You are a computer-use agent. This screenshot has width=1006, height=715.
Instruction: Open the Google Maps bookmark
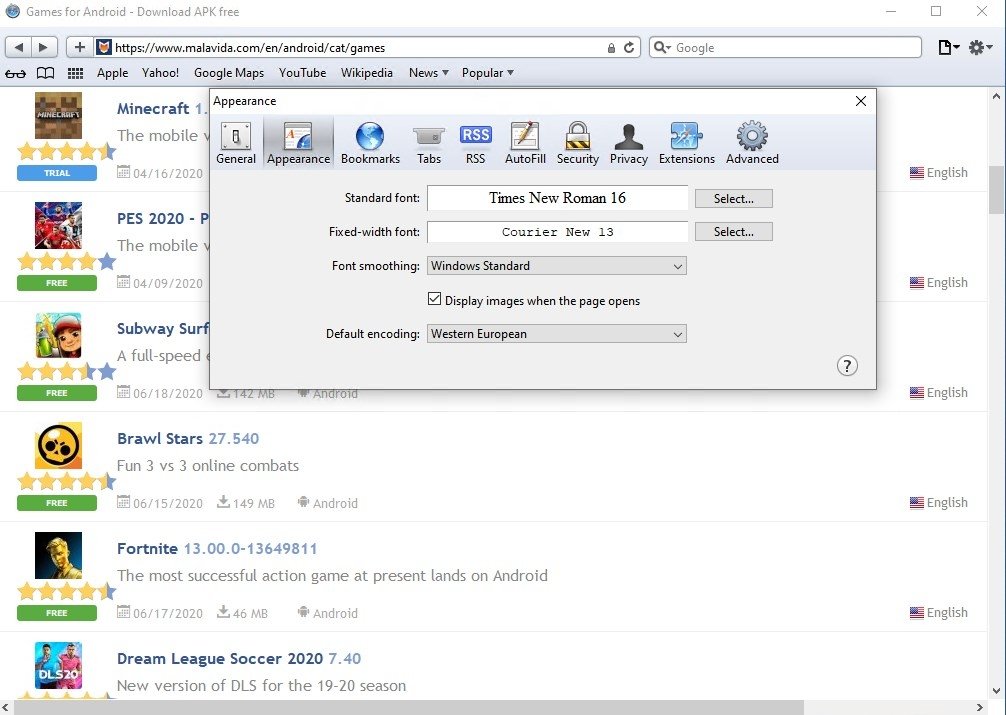click(229, 73)
